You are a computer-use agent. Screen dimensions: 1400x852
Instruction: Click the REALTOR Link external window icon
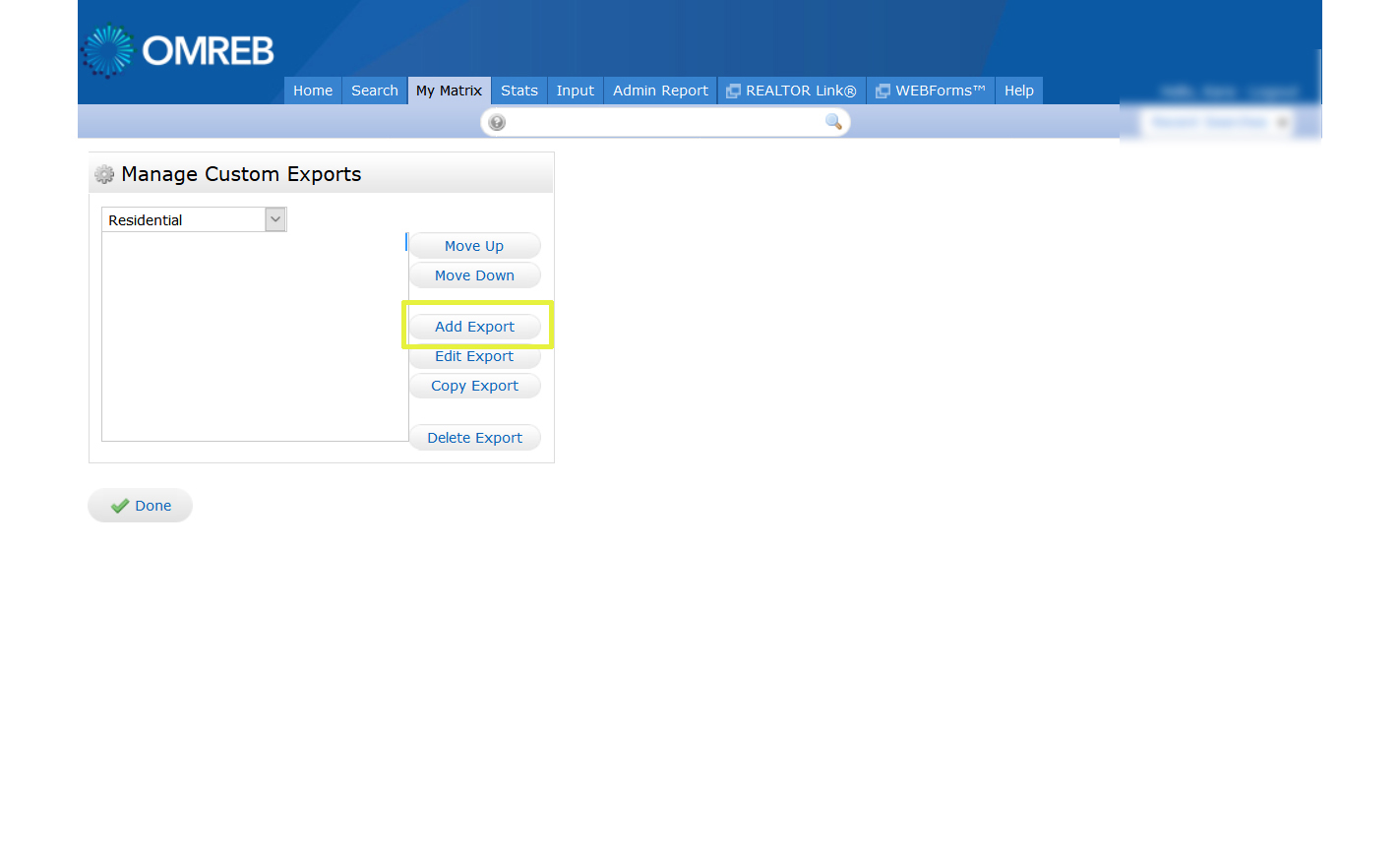click(x=733, y=91)
